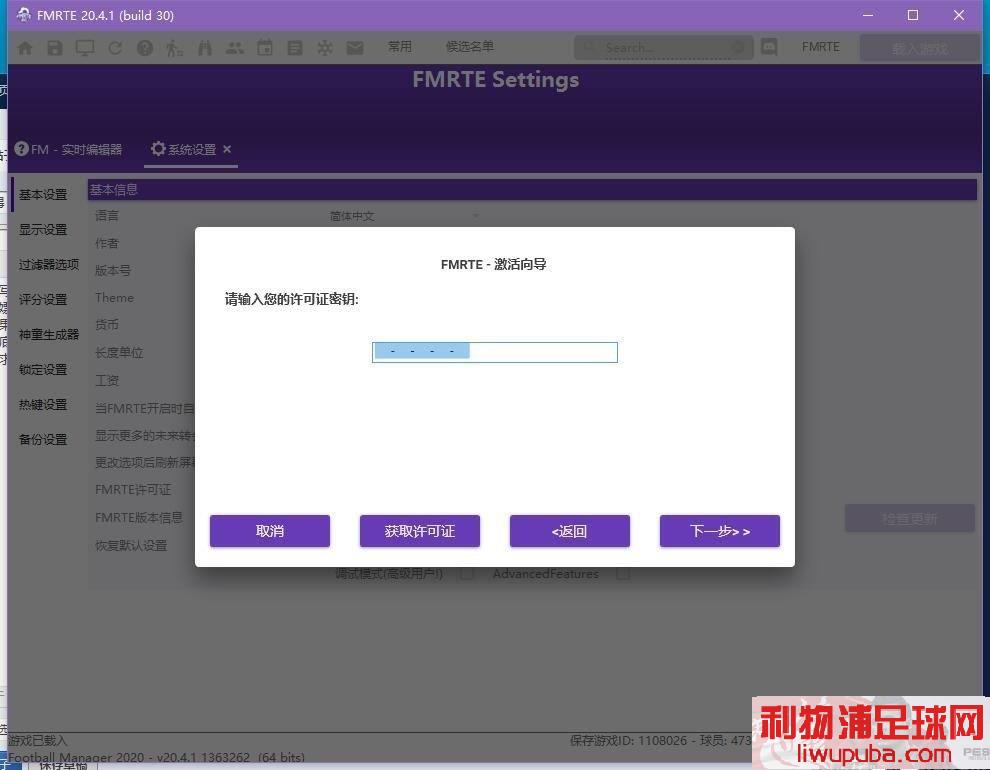Select the 系统设置 tab
The image size is (990, 770).
pos(192,149)
